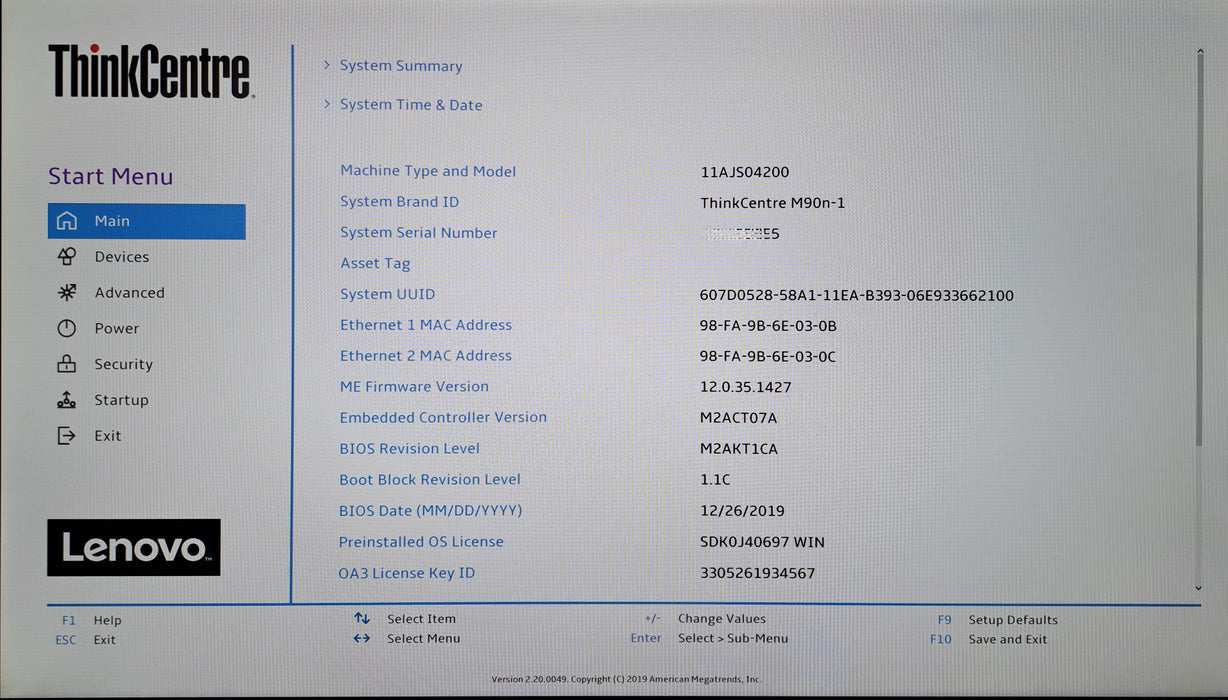Viewport: 1228px width, 700px height.
Task: Click the Devices shapes icon
Action: pyautogui.click(x=66, y=257)
